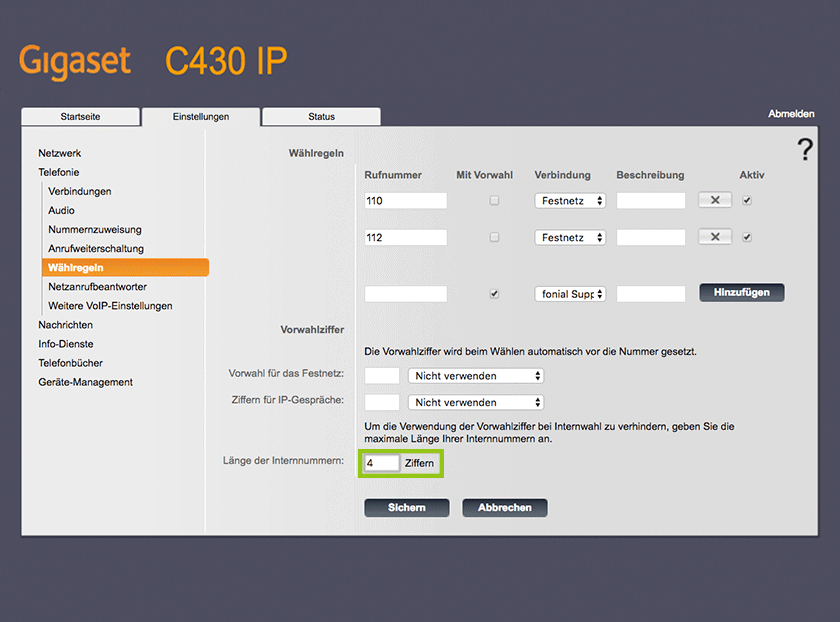Disable the Aktiv checkbox for 112

point(747,237)
